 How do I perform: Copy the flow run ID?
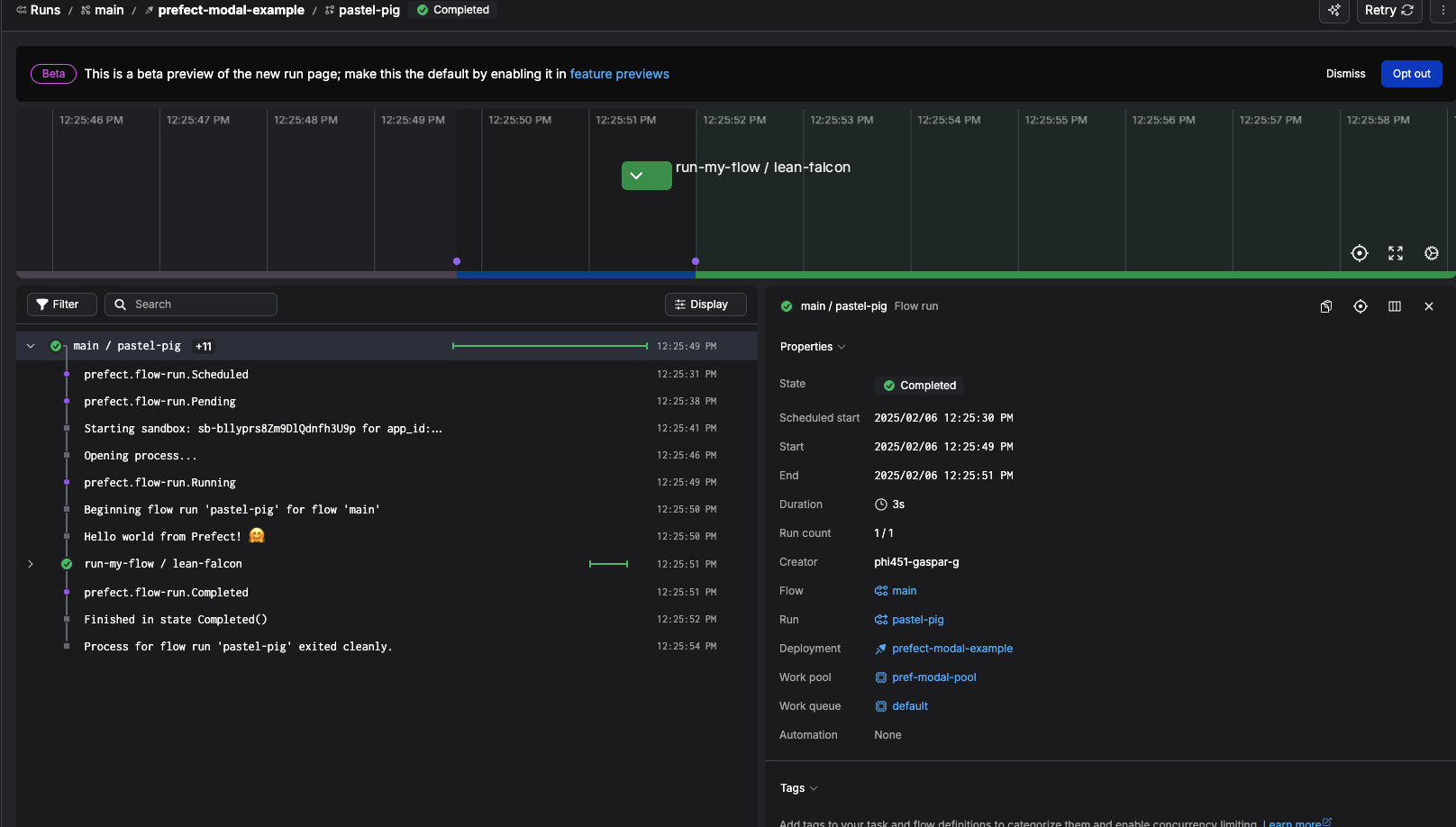point(1326,306)
